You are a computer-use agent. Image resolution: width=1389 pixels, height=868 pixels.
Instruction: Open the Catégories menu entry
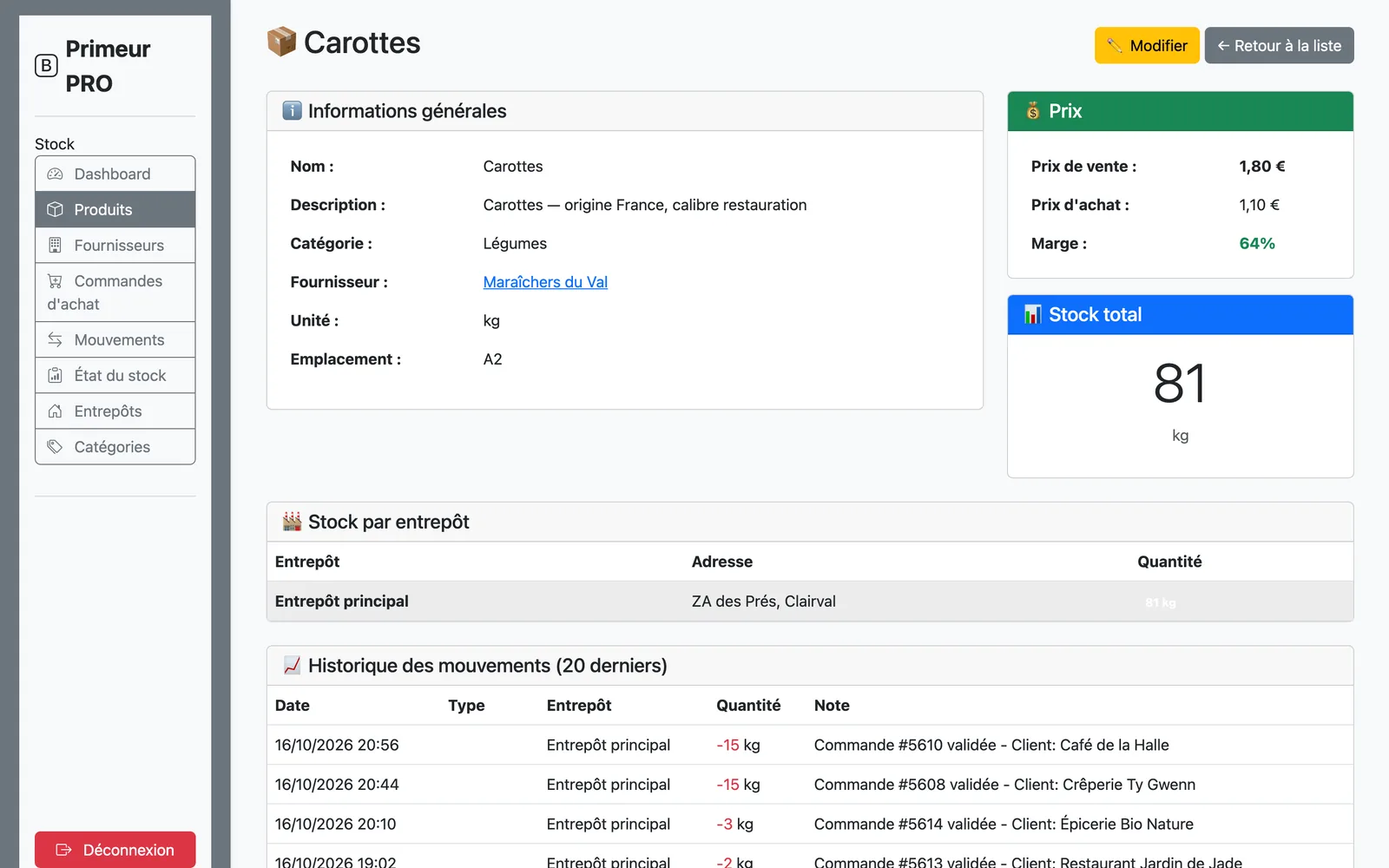[x=115, y=446]
